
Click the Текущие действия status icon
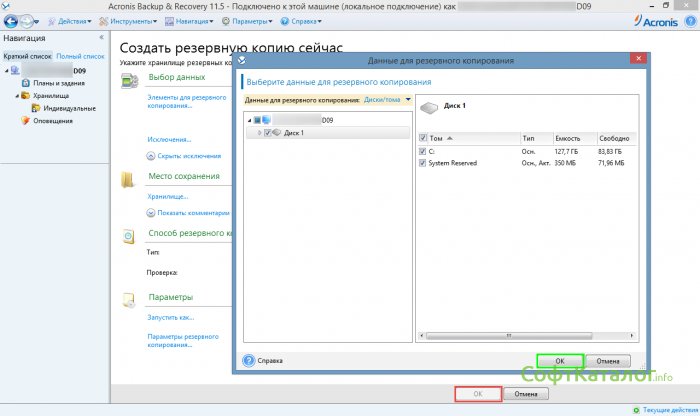638,410
